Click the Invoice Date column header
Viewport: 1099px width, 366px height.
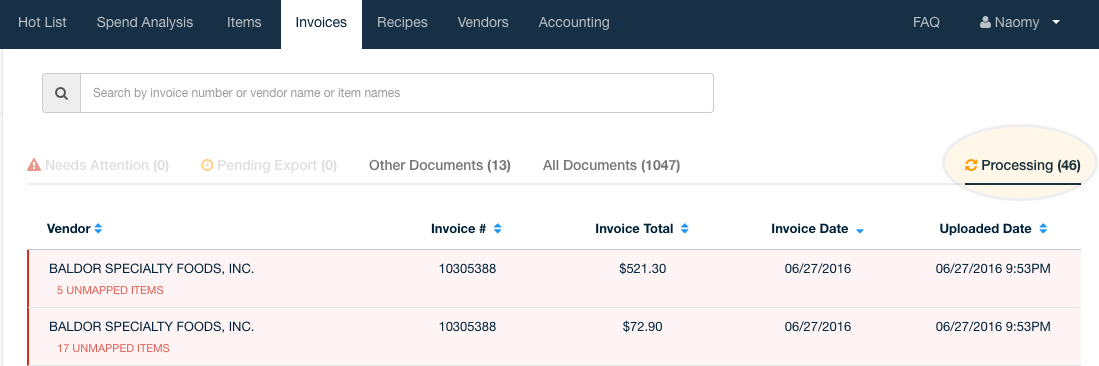(x=810, y=229)
